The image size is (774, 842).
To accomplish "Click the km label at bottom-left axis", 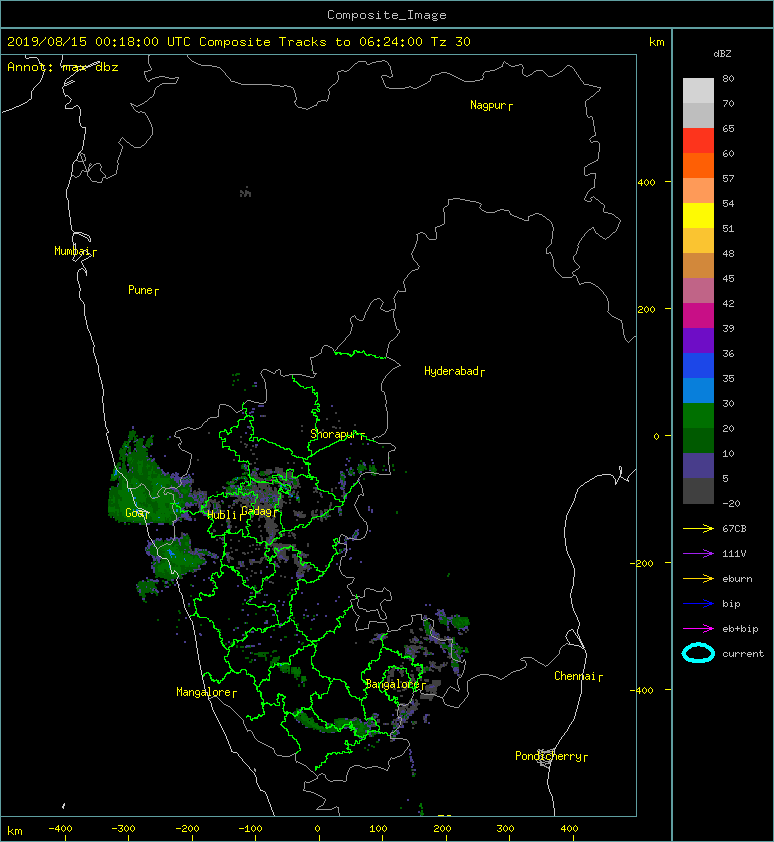I will [15, 831].
